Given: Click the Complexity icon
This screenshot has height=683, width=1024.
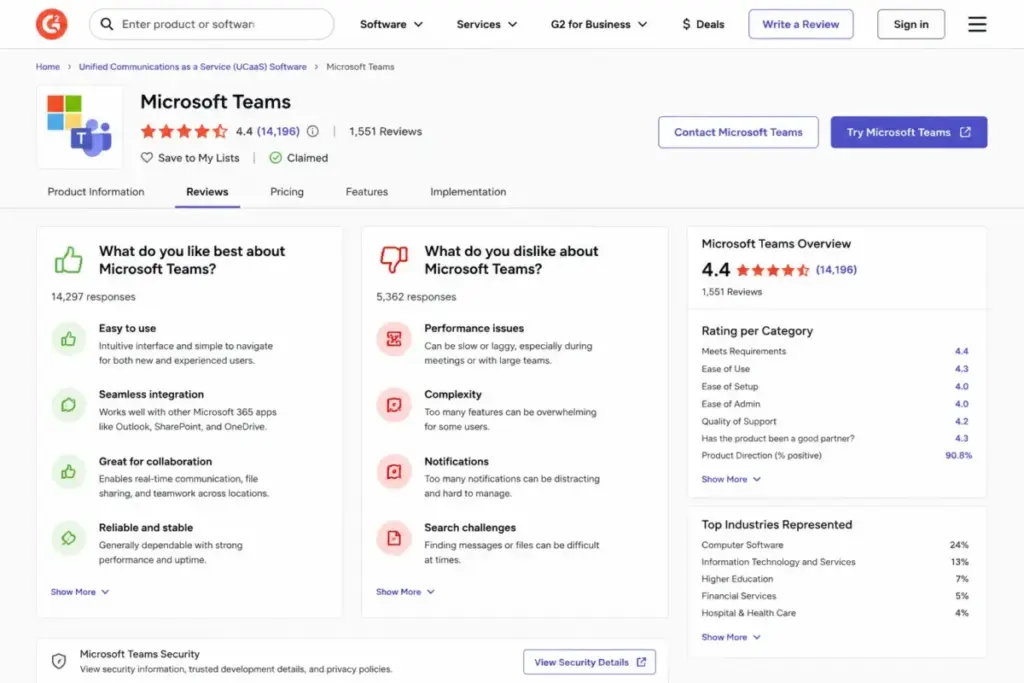Looking at the screenshot, I should 394,405.
